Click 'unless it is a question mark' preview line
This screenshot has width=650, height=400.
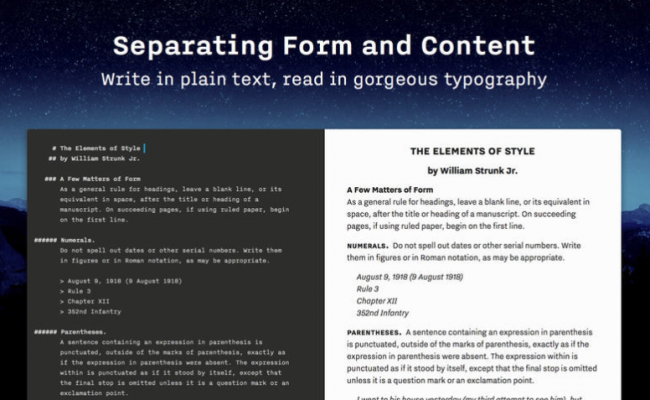441,380
